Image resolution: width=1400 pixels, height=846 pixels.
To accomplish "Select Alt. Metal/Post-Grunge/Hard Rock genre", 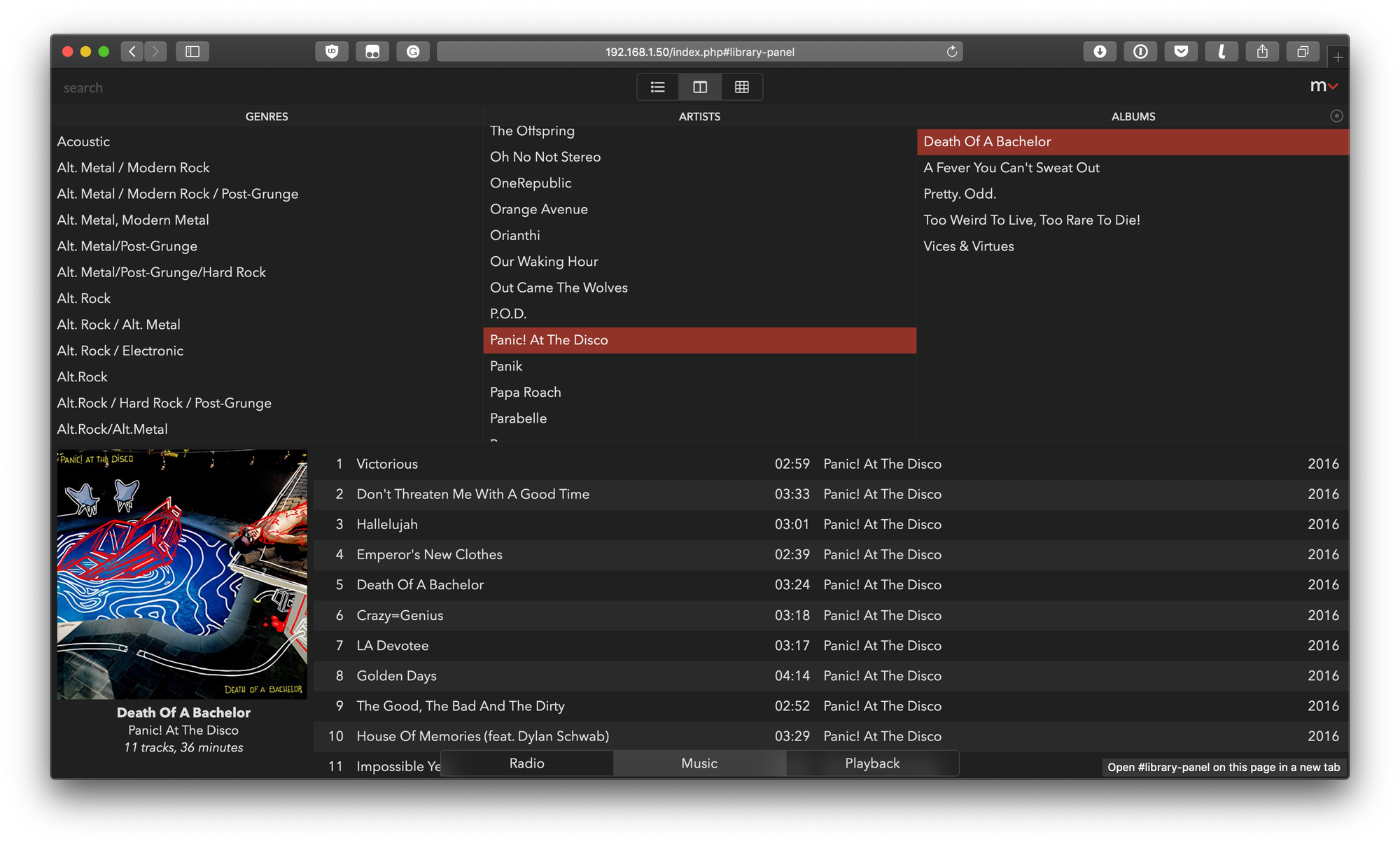I will [x=267, y=272].
